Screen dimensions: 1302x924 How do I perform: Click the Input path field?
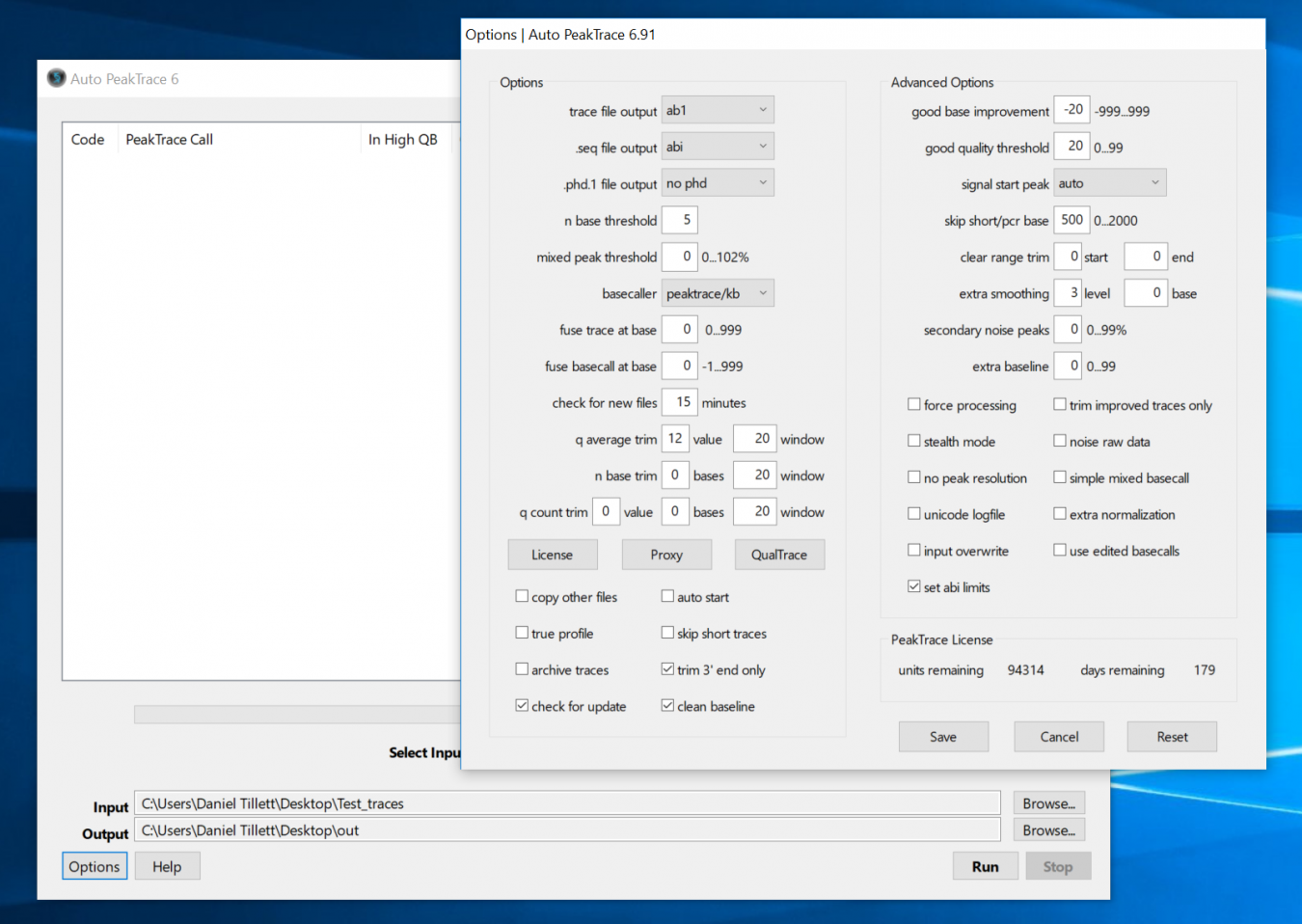(567, 803)
